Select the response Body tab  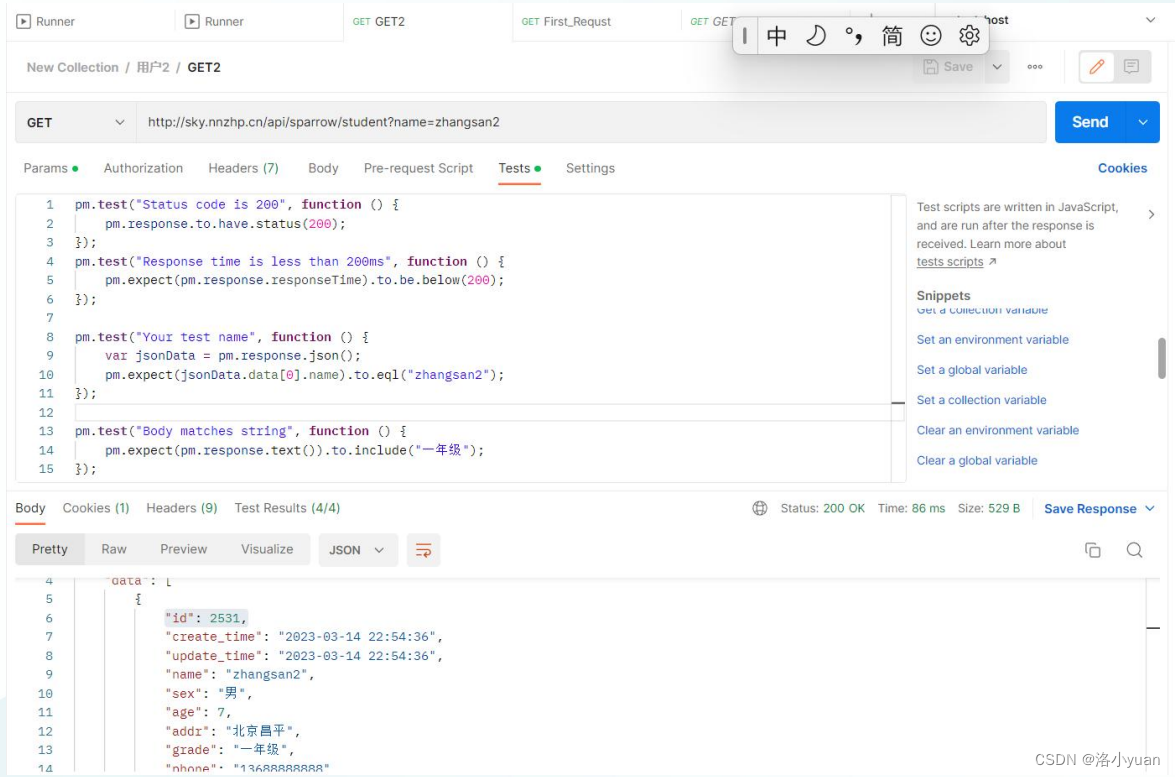[x=30, y=508]
